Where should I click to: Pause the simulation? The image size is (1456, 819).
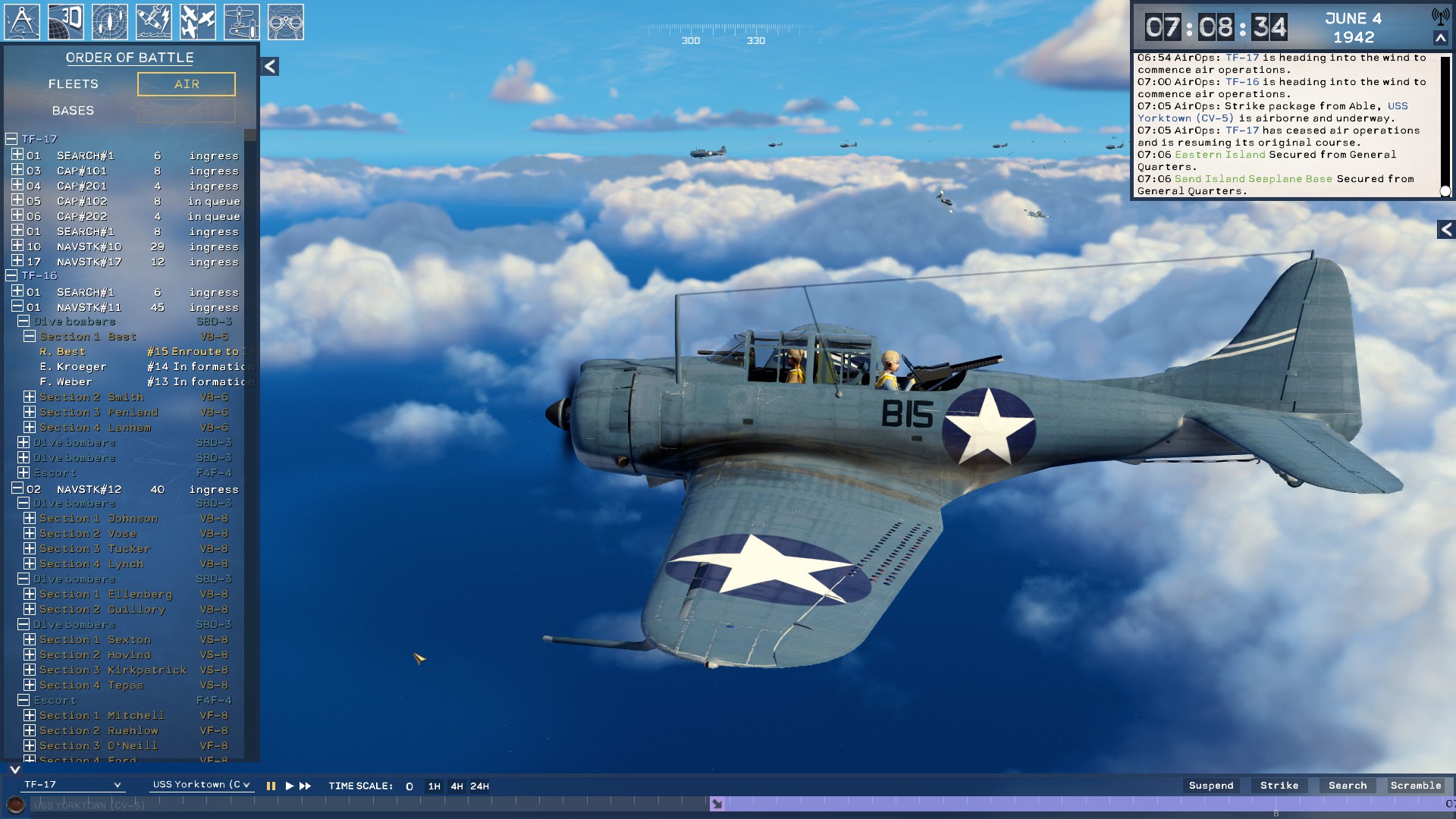click(x=271, y=786)
